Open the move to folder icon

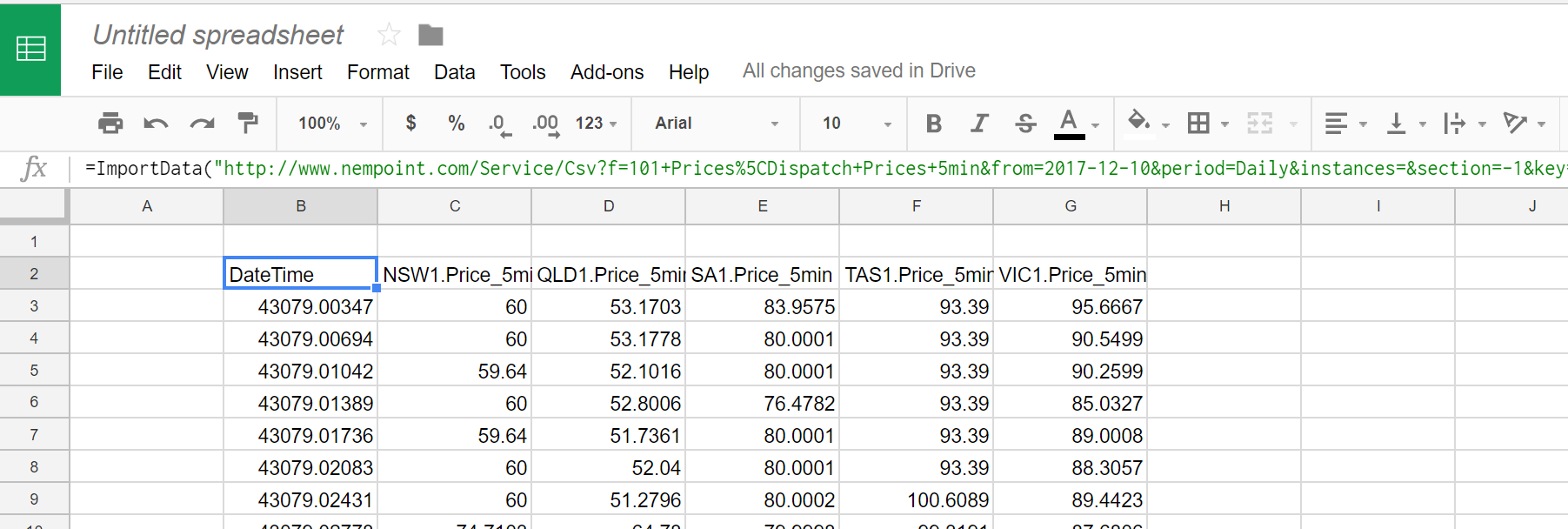click(x=430, y=35)
